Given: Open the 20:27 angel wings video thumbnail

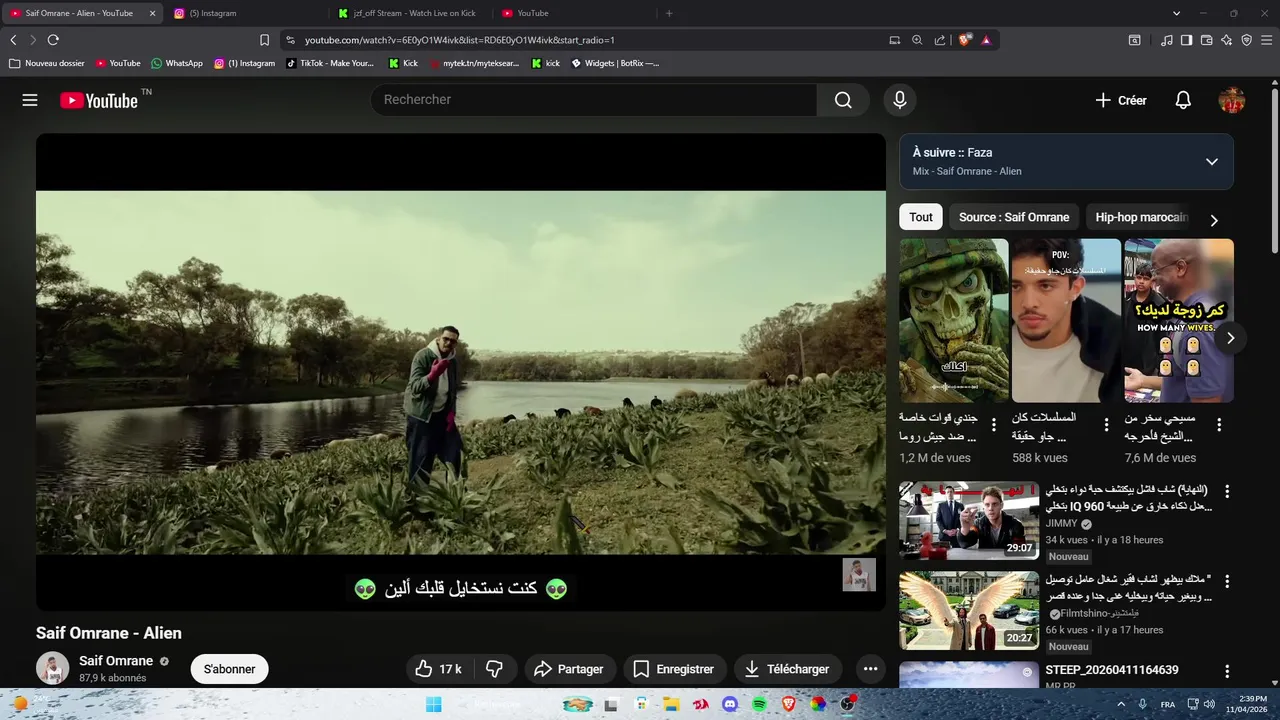Looking at the screenshot, I should click(x=969, y=611).
